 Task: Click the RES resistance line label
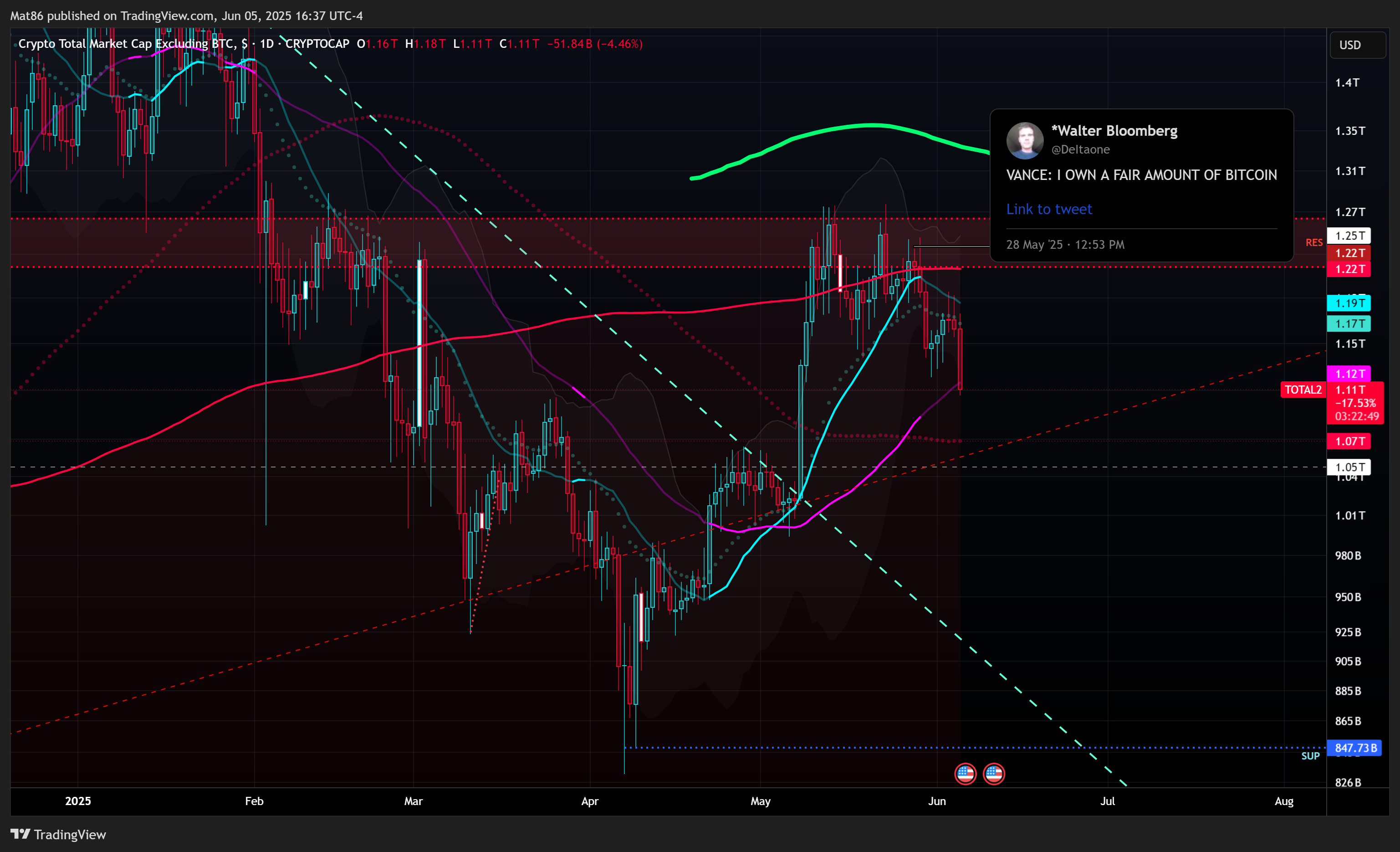point(1313,243)
